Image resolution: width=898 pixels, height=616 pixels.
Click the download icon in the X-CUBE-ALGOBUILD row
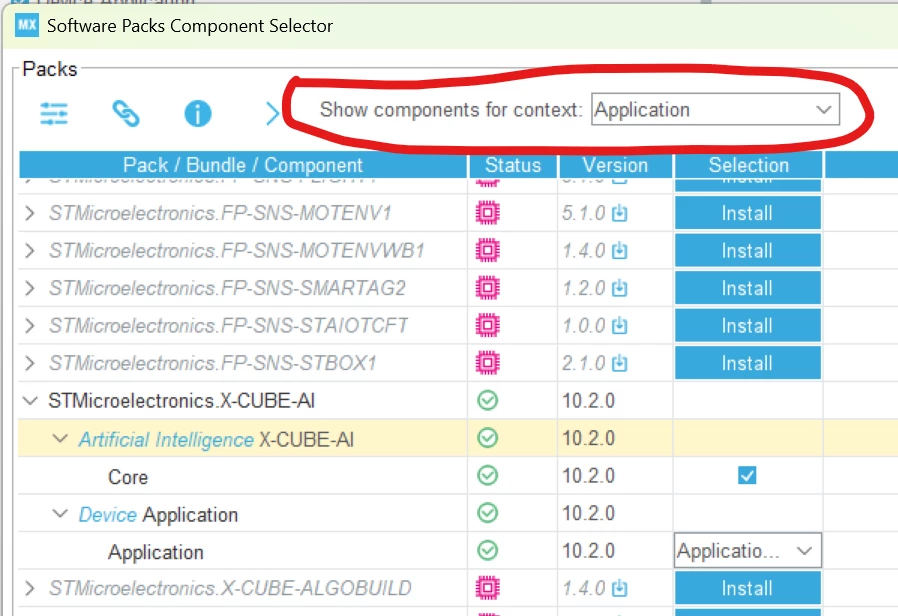click(x=619, y=588)
